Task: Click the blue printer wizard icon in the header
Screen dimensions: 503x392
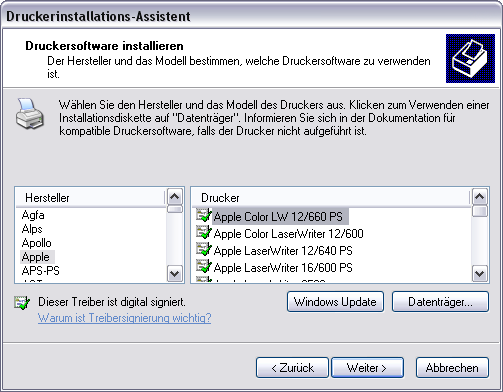Action: [x=470, y=58]
